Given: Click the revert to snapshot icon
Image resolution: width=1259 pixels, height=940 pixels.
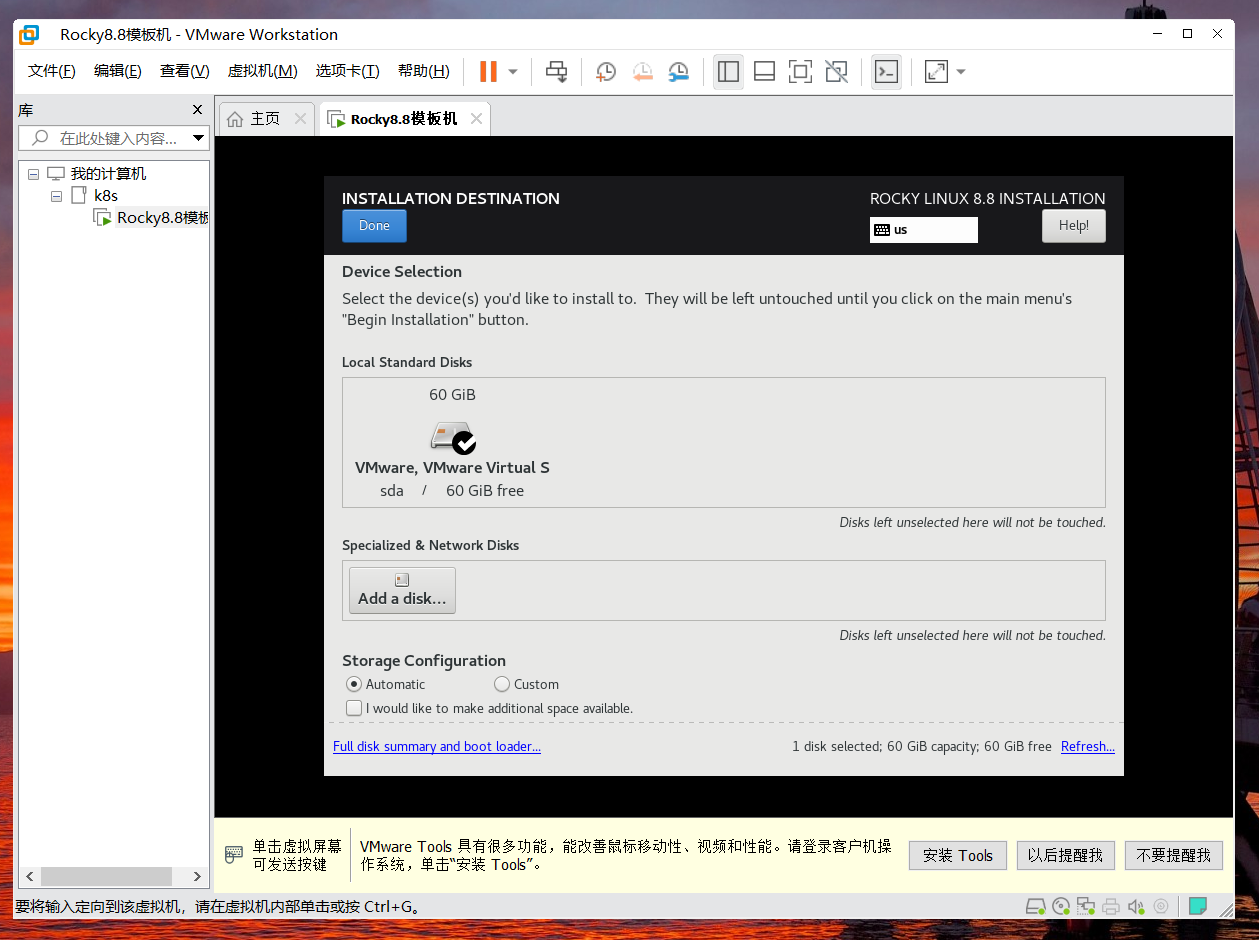Looking at the screenshot, I should click(x=642, y=71).
